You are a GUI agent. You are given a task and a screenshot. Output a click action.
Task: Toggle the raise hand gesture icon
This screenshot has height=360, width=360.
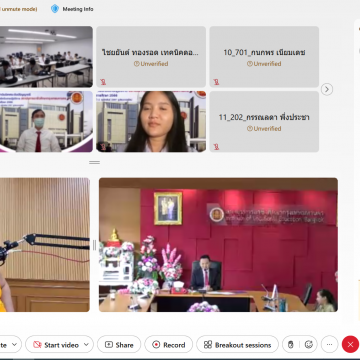click(x=291, y=345)
